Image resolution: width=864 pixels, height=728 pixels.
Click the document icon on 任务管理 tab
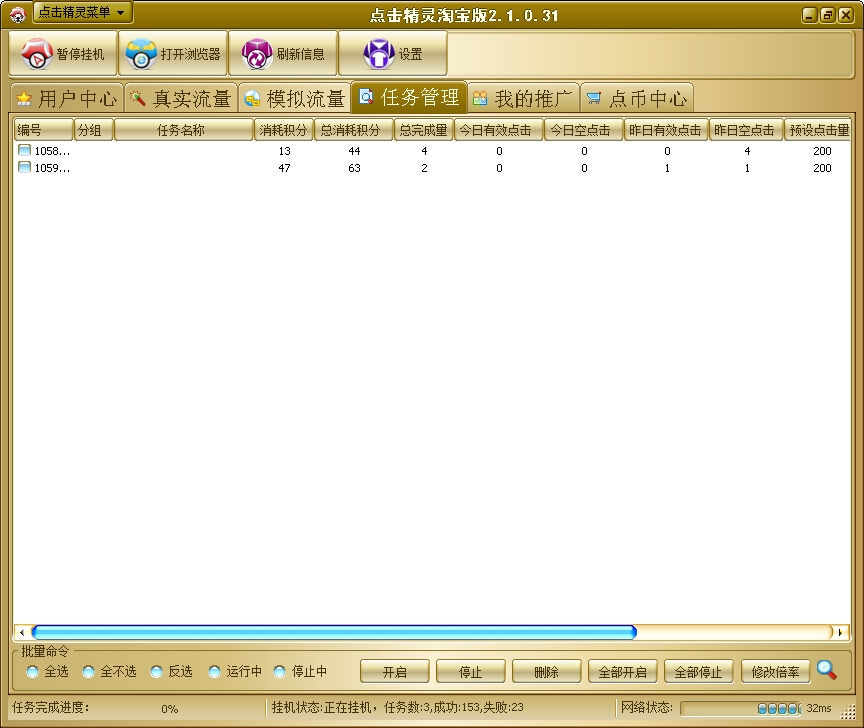coord(366,97)
